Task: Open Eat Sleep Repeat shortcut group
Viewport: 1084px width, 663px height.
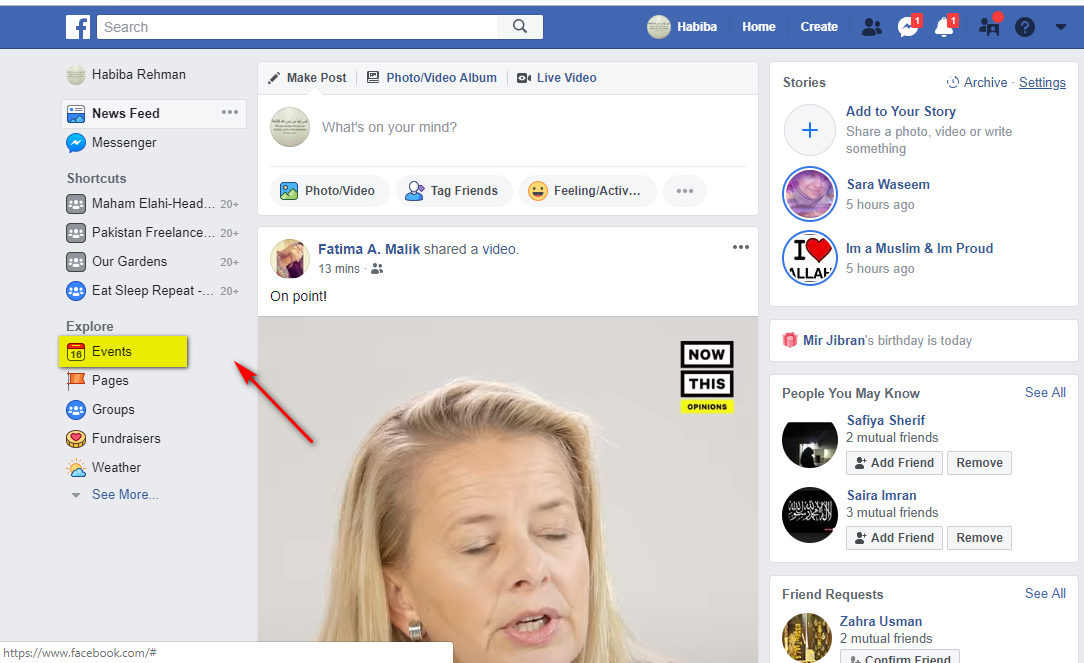Action: tap(152, 290)
